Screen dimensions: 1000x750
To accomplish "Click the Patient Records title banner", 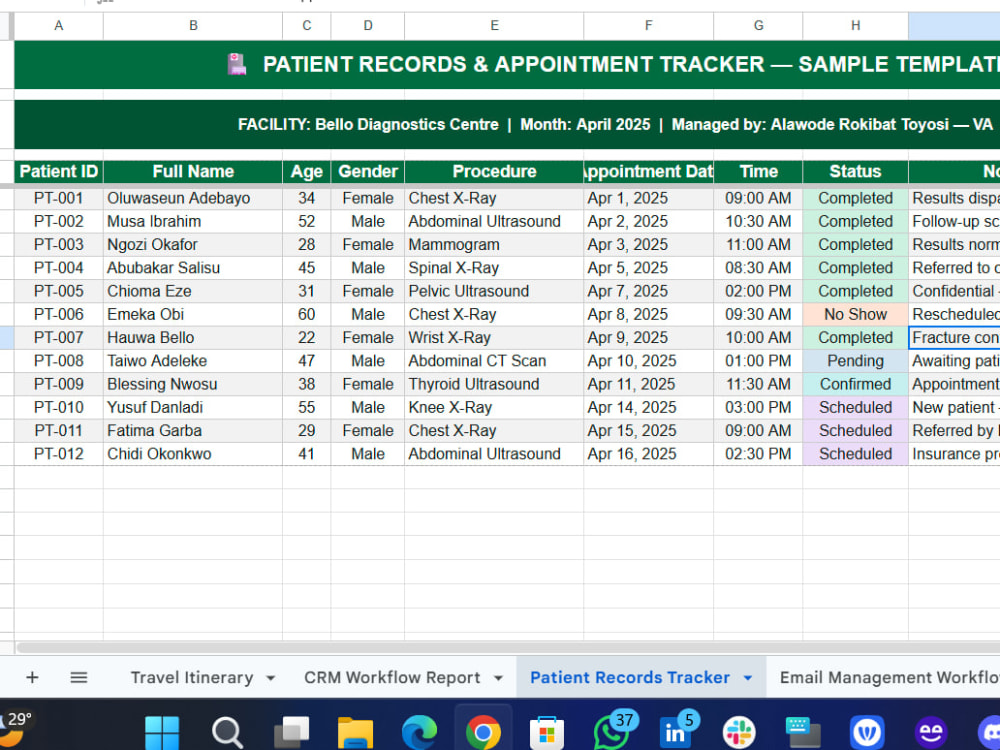I will (x=508, y=64).
